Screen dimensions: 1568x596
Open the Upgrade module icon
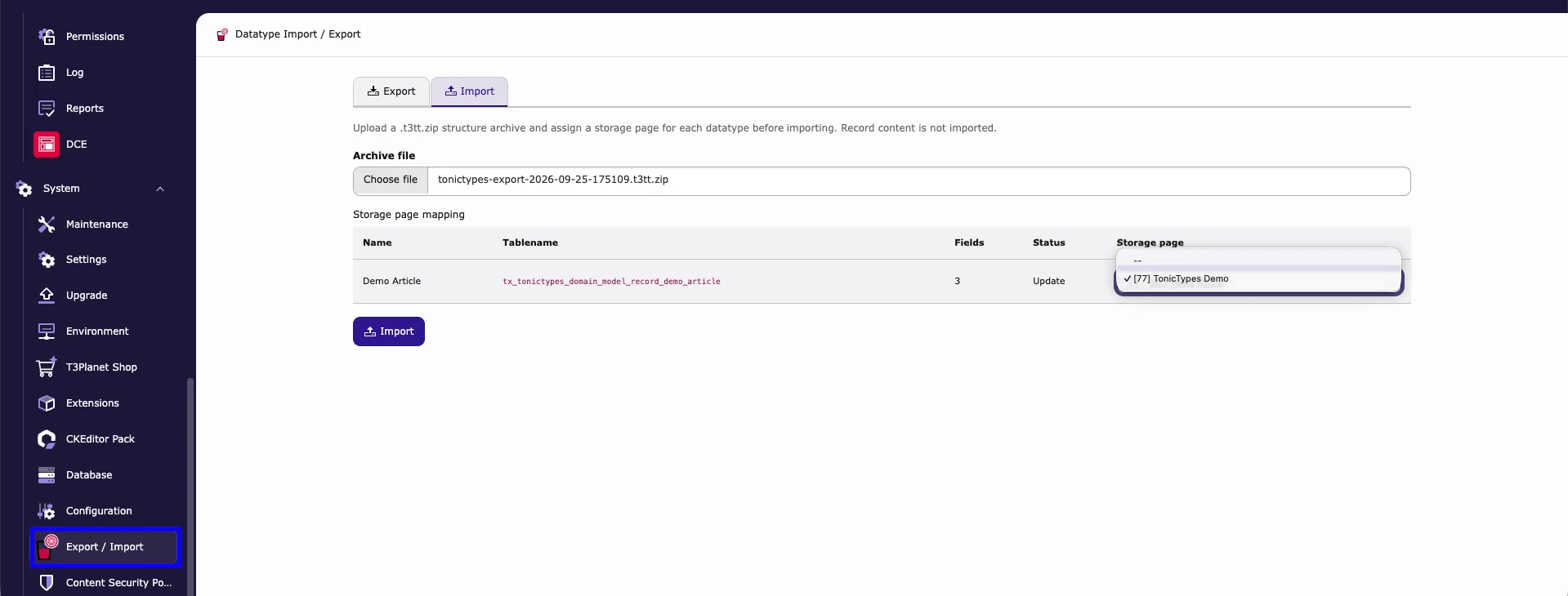(x=47, y=296)
